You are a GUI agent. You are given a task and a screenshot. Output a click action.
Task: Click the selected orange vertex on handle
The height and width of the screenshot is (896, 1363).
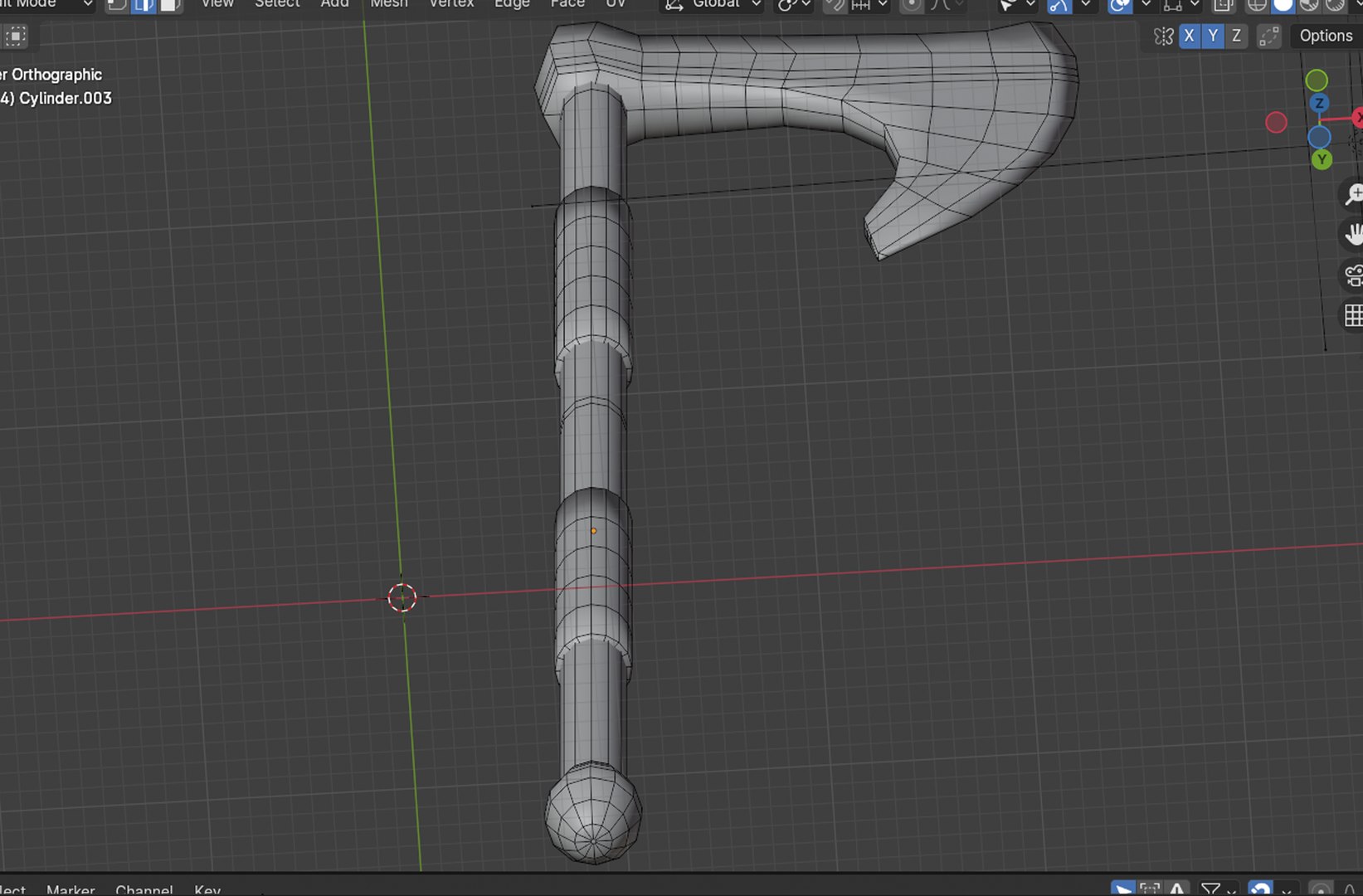tap(593, 531)
